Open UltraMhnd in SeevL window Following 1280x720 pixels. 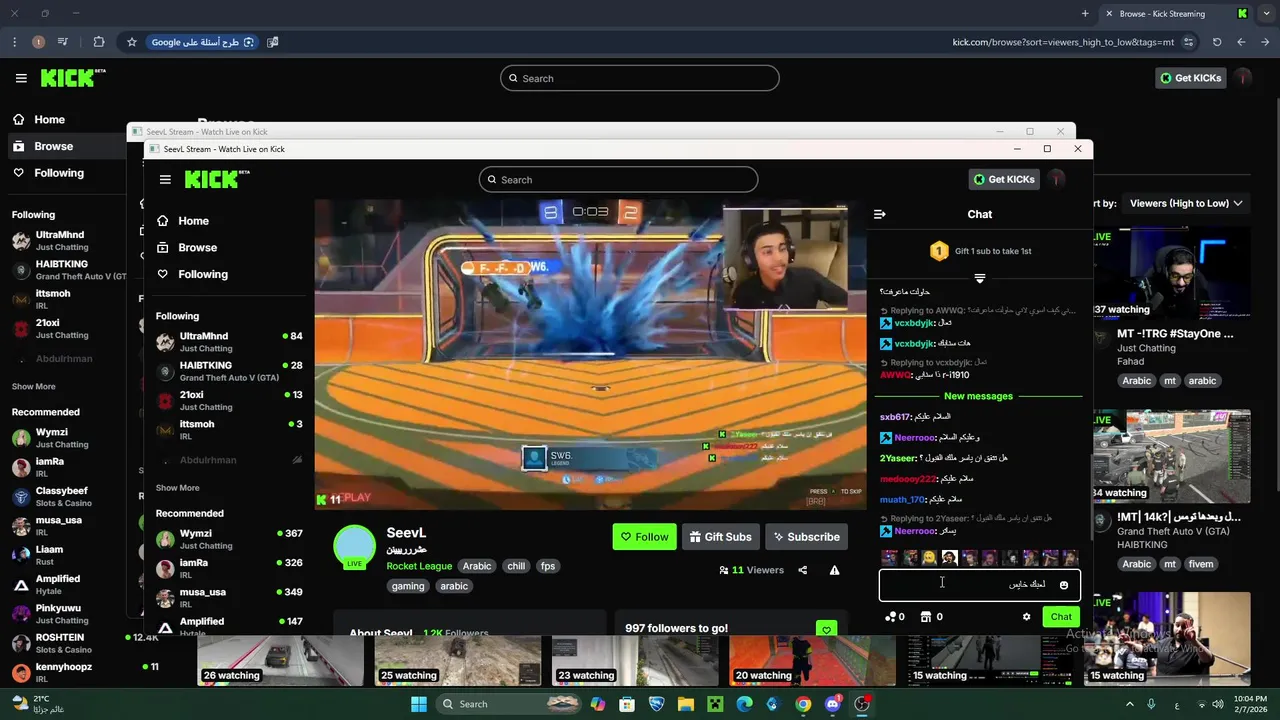pos(229,342)
